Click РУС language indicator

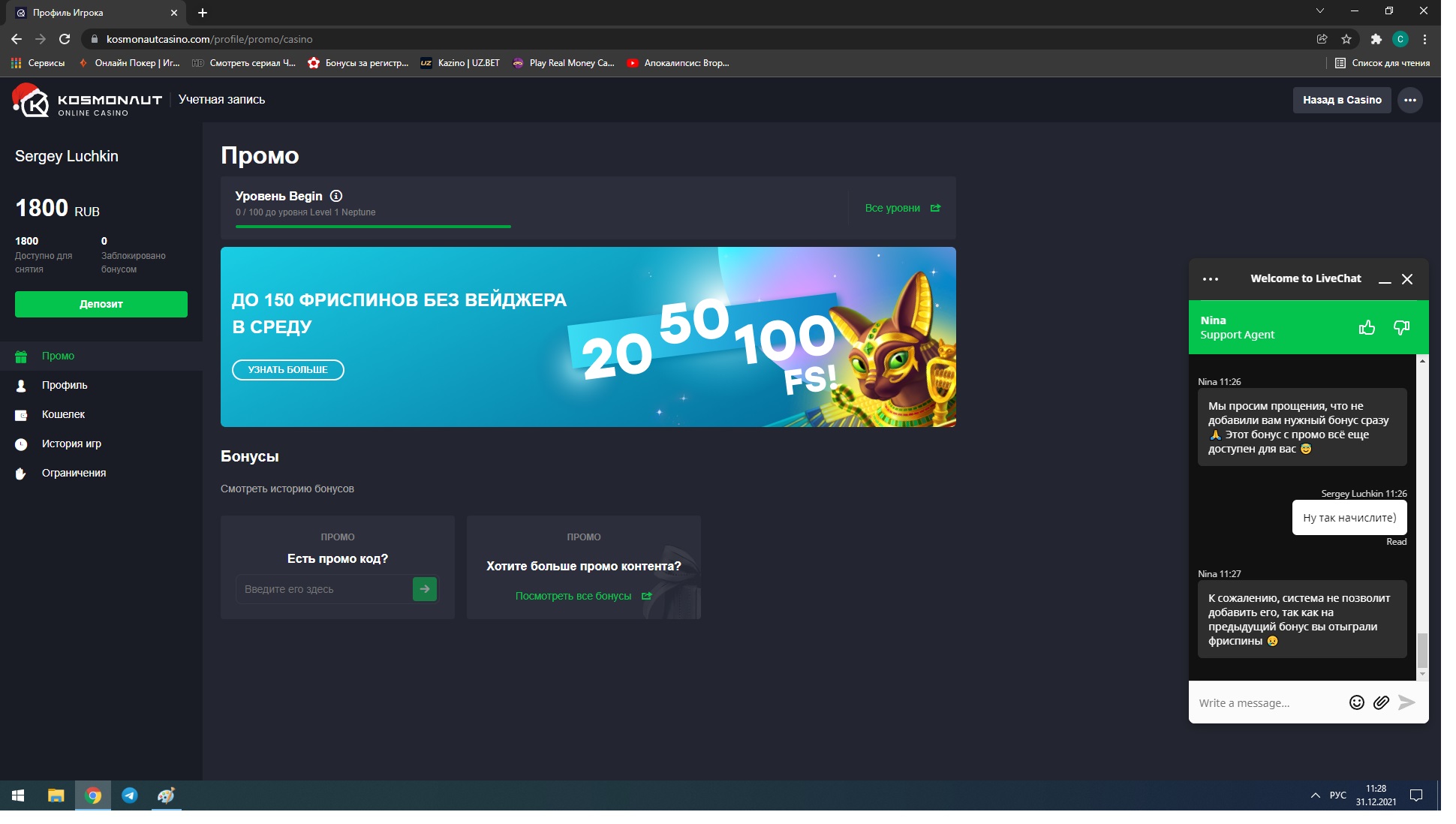pyautogui.click(x=1337, y=795)
